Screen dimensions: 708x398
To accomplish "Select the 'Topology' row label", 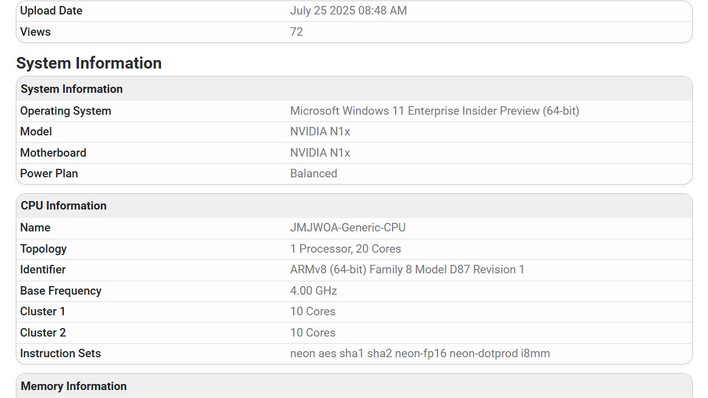I will tap(43, 248).
